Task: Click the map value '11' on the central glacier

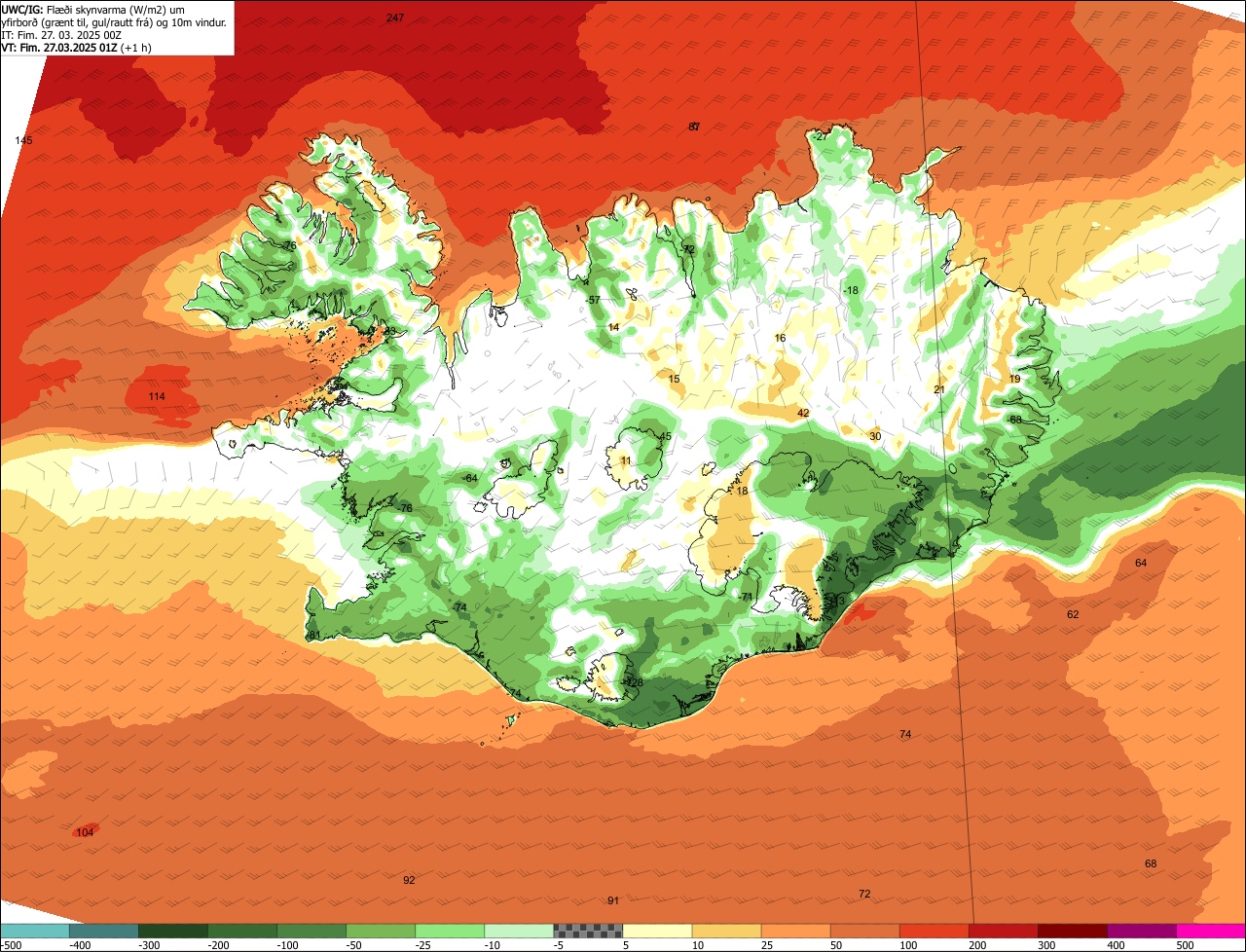Action: (626, 460)
